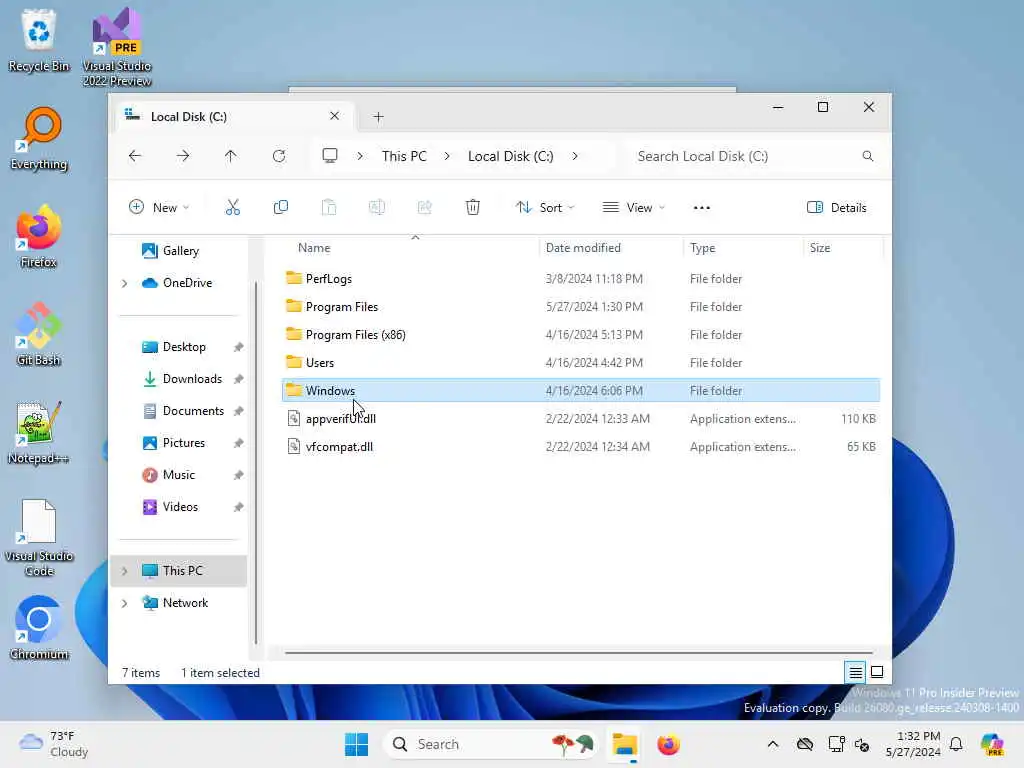The height and width of the screenshot is (768, 1024).
Task: Sort by the Size column header
Action: 820,248
